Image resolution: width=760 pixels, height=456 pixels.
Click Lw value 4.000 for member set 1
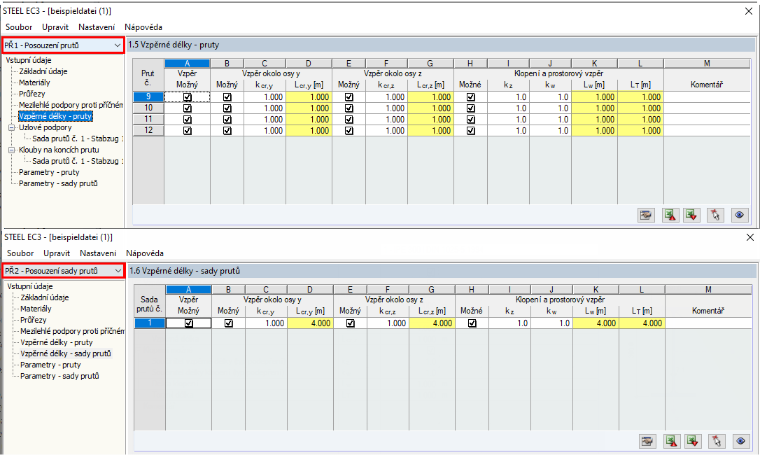pos(596,323)
